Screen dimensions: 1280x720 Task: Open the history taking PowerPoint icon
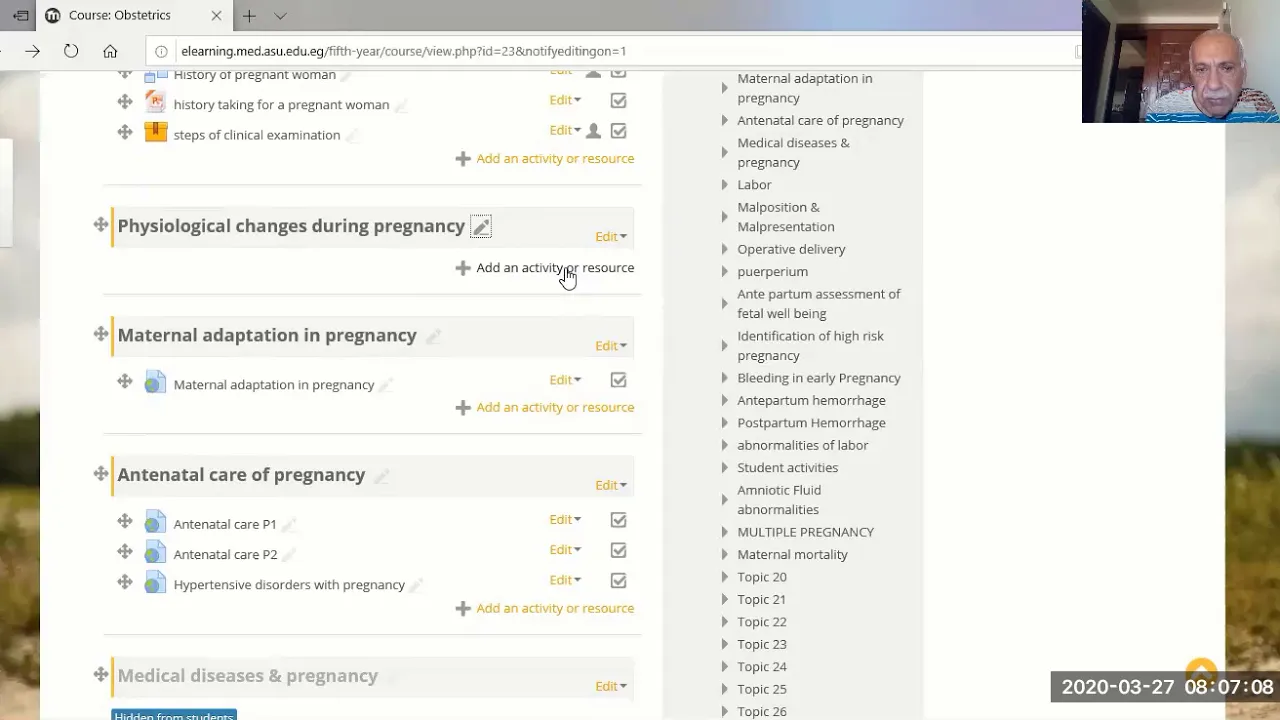pyautogui.click(x=156, y=102)
